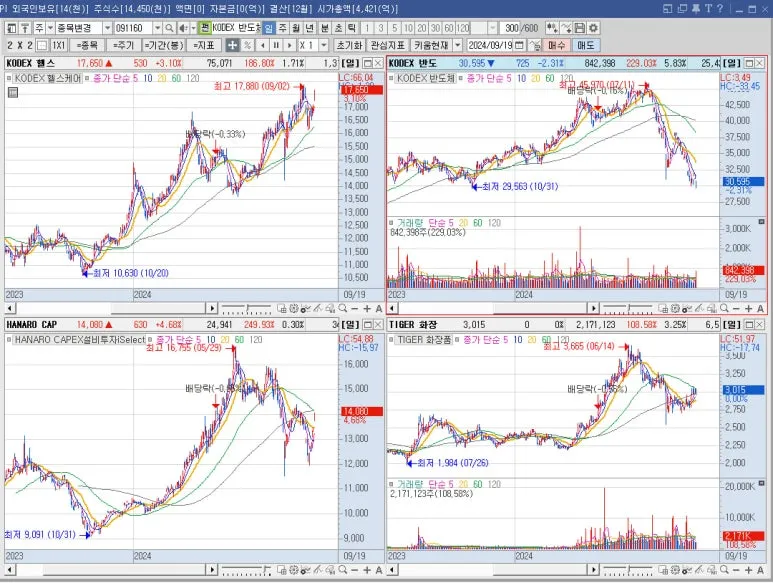Select the 1X1 layout option
773x583 pixels.
tap(58, 45)
